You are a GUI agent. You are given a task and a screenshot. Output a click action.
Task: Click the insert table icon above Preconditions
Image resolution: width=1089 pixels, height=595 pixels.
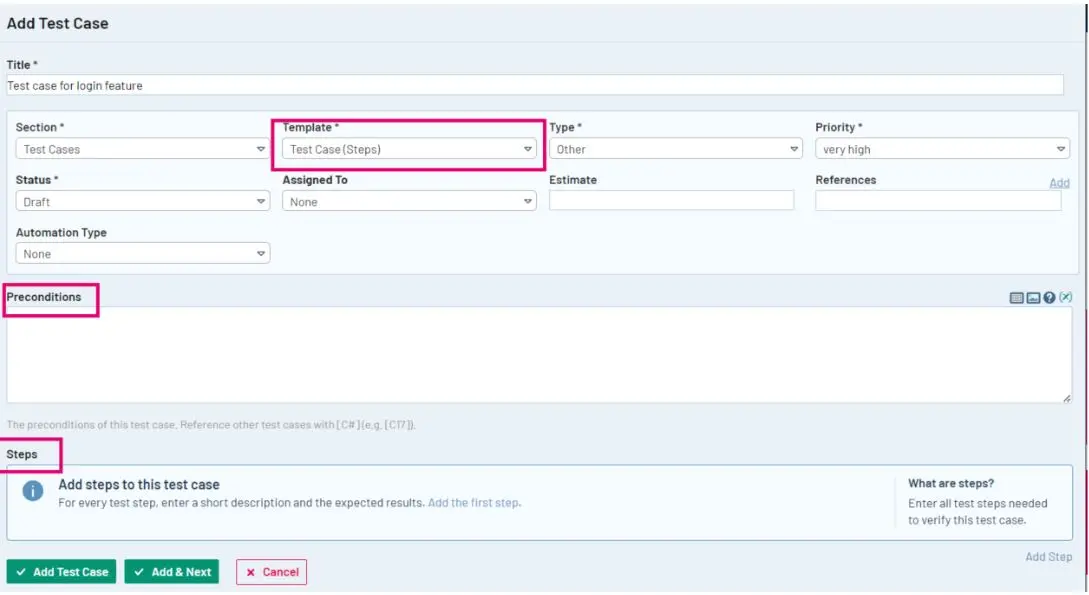tap(1016, 298)
